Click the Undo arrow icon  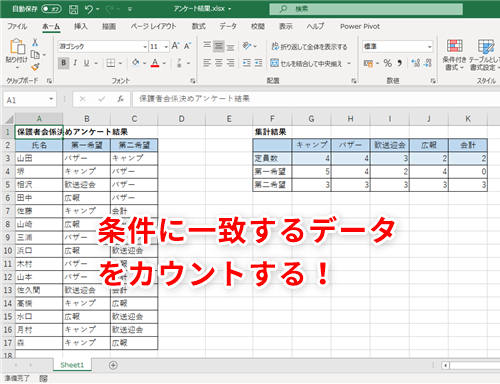pos(89,9)
